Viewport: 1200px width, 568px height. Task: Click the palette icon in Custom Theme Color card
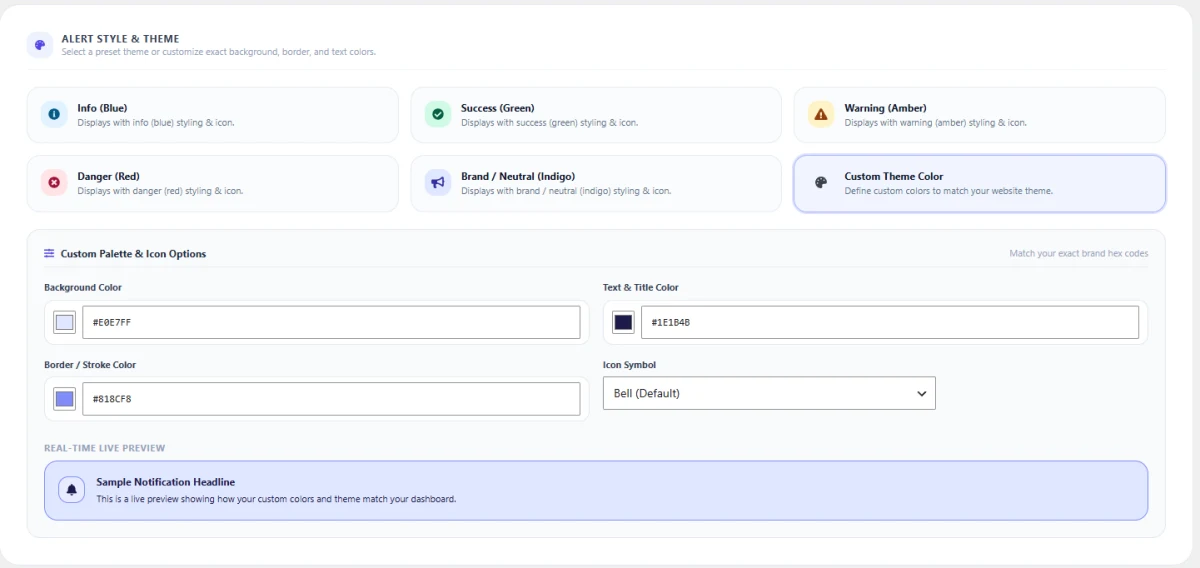821,182
